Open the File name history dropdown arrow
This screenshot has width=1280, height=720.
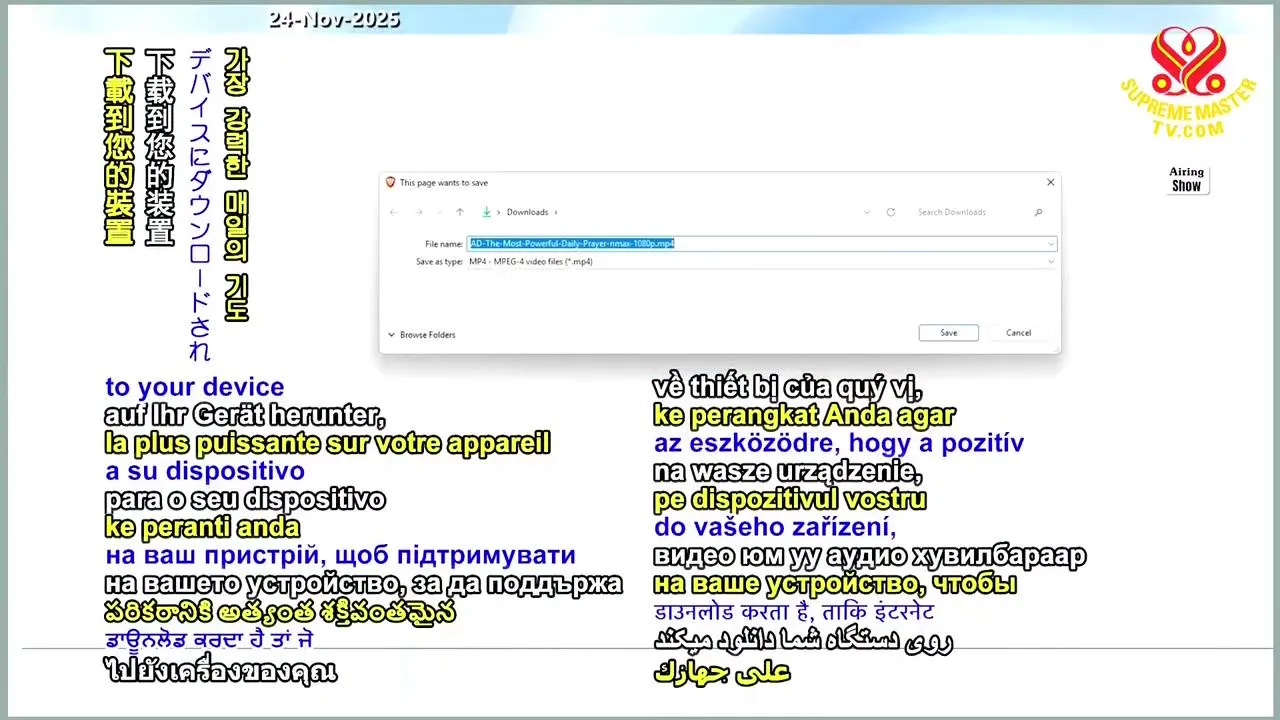click(x=1051, y=244)
